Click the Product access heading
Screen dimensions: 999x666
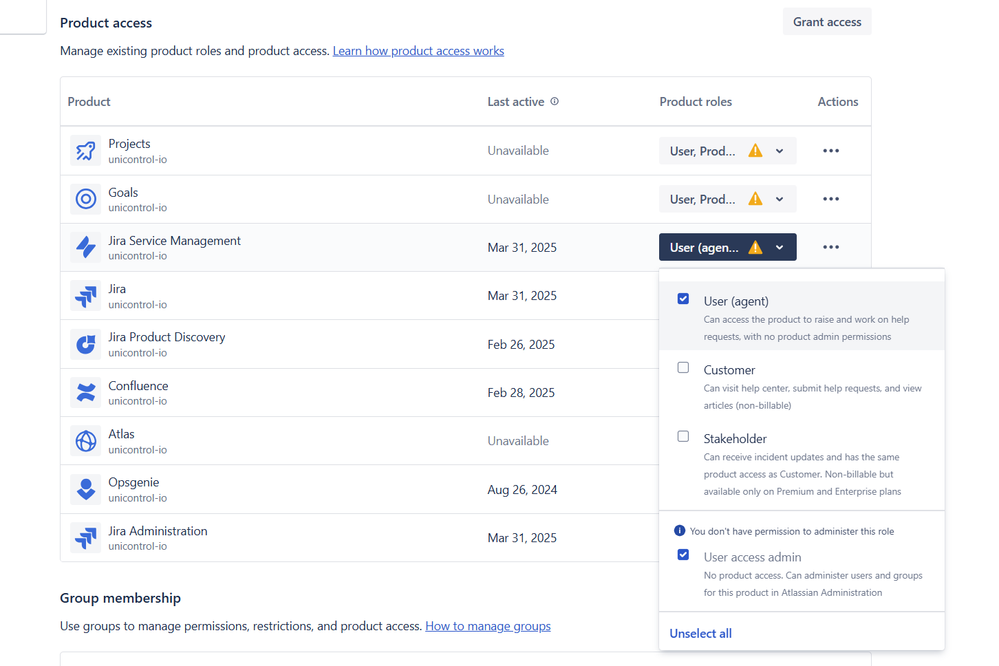[106, 23]
